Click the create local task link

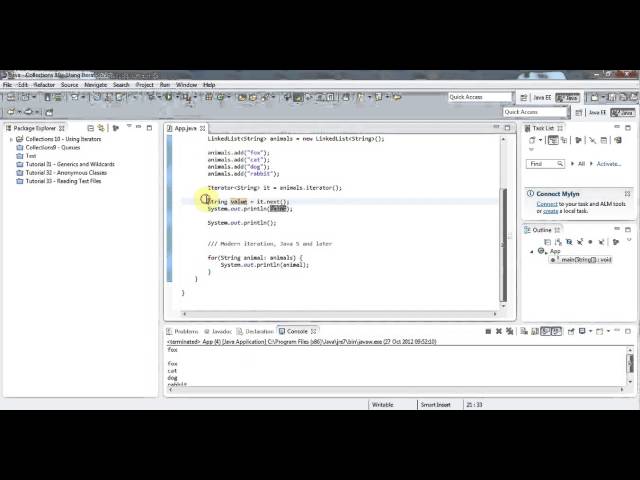point(550,211)
